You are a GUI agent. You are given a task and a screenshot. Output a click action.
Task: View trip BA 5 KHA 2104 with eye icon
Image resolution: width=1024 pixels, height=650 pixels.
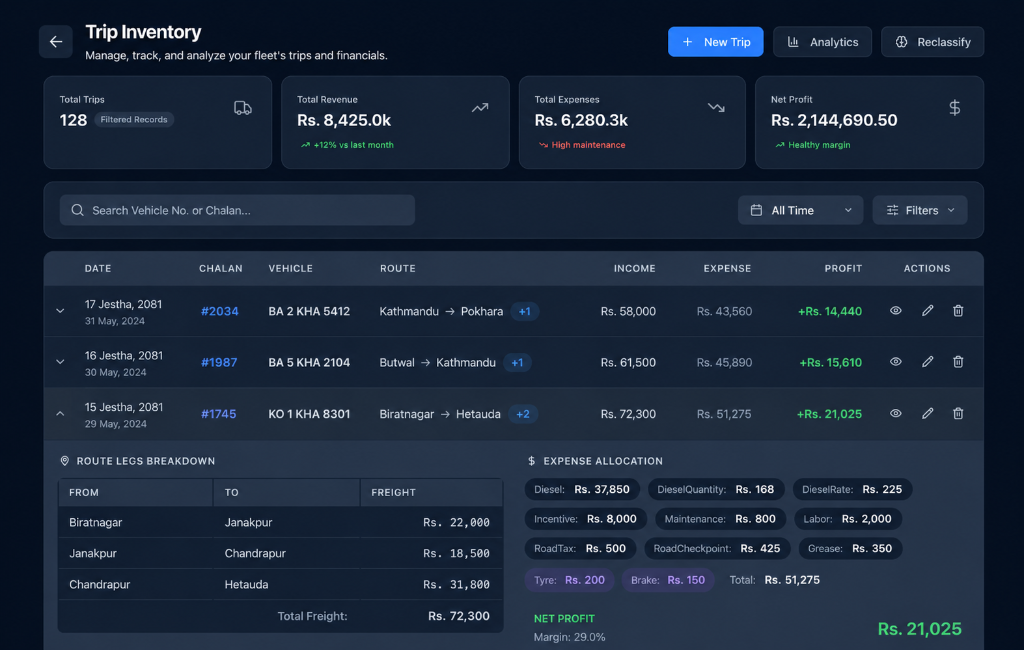tap(895, 362)
